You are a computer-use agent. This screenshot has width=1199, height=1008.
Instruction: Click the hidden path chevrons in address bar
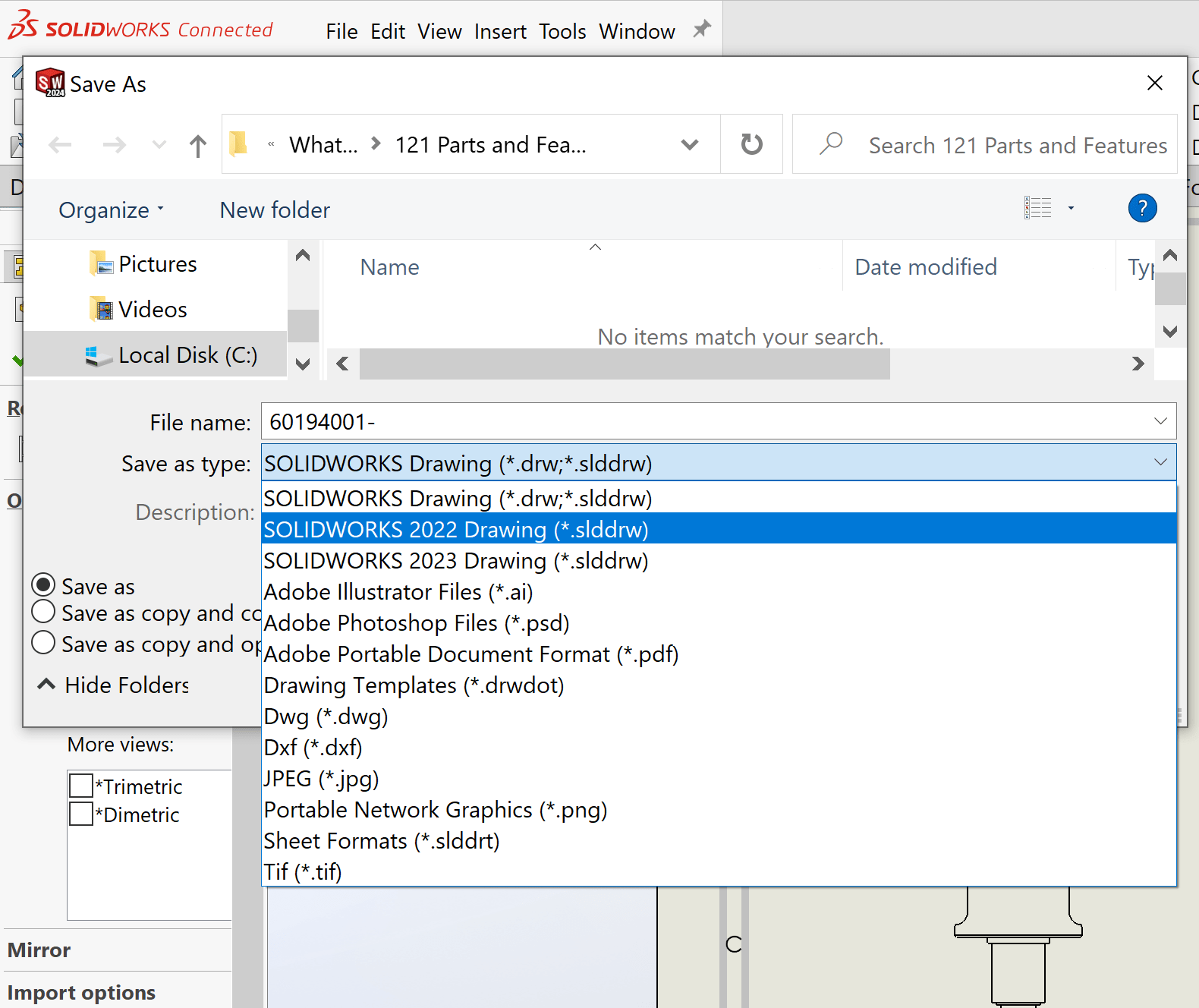coord(271,144)
